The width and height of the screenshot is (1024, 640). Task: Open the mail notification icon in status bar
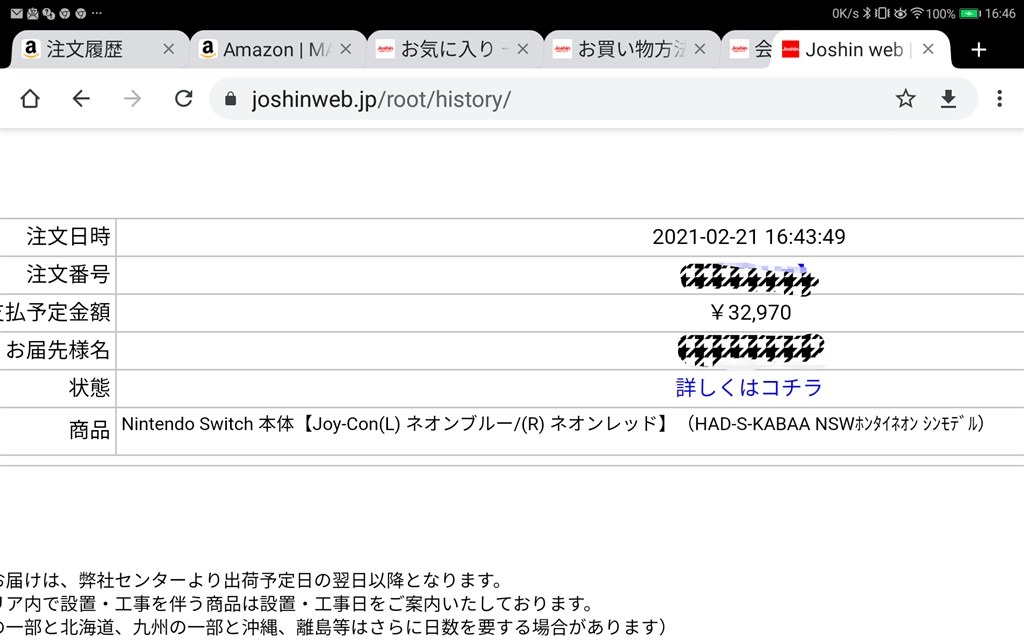(16, 13)
